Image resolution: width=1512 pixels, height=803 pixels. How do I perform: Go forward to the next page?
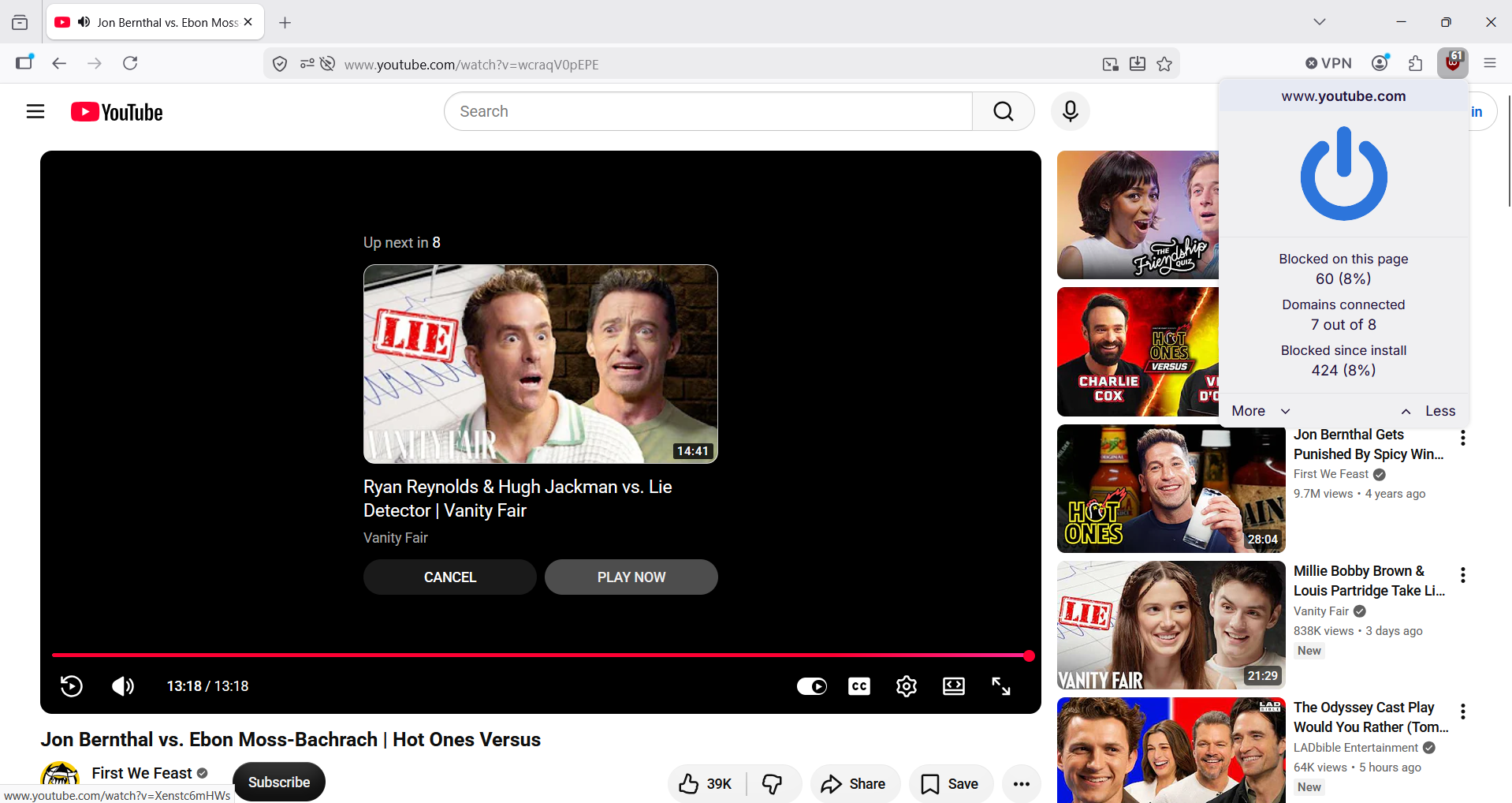click(95, 63)
